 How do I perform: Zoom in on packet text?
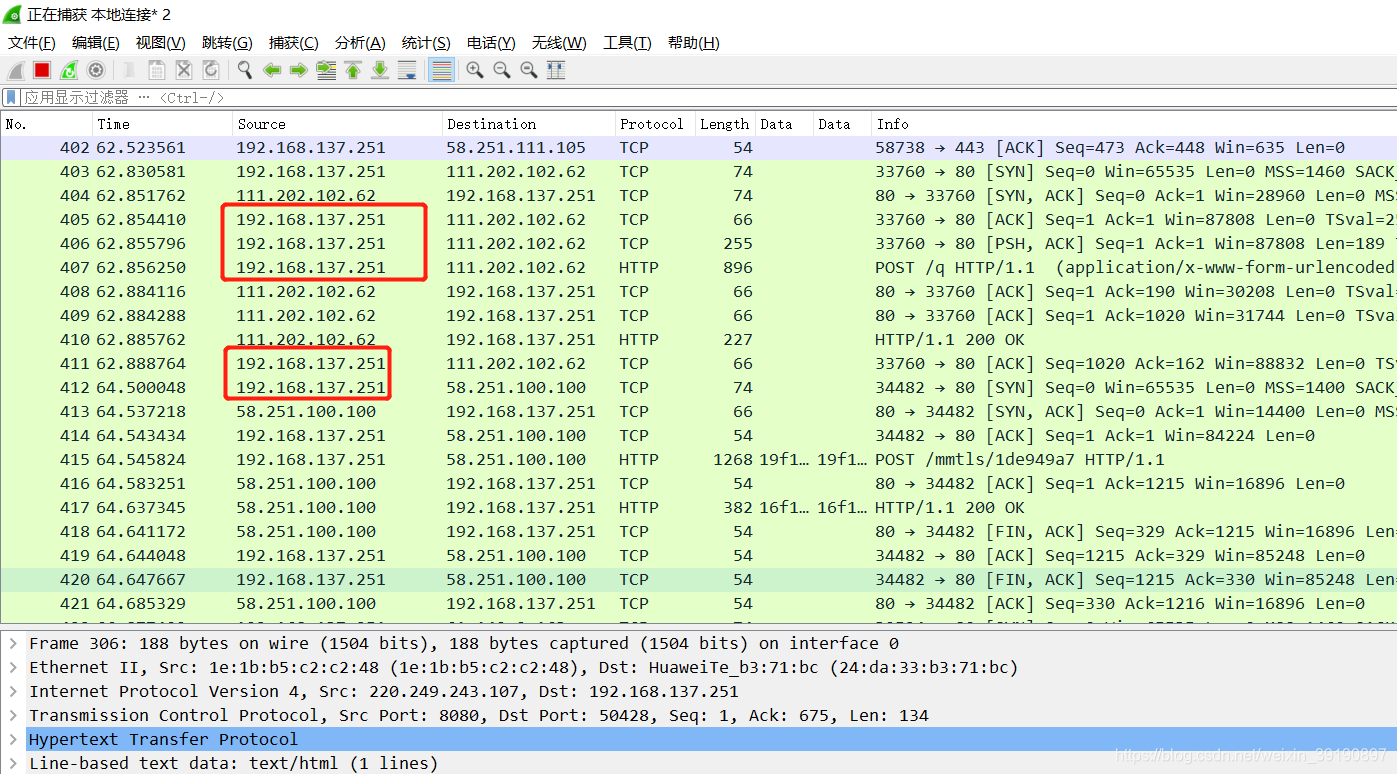tap(475, 70)
